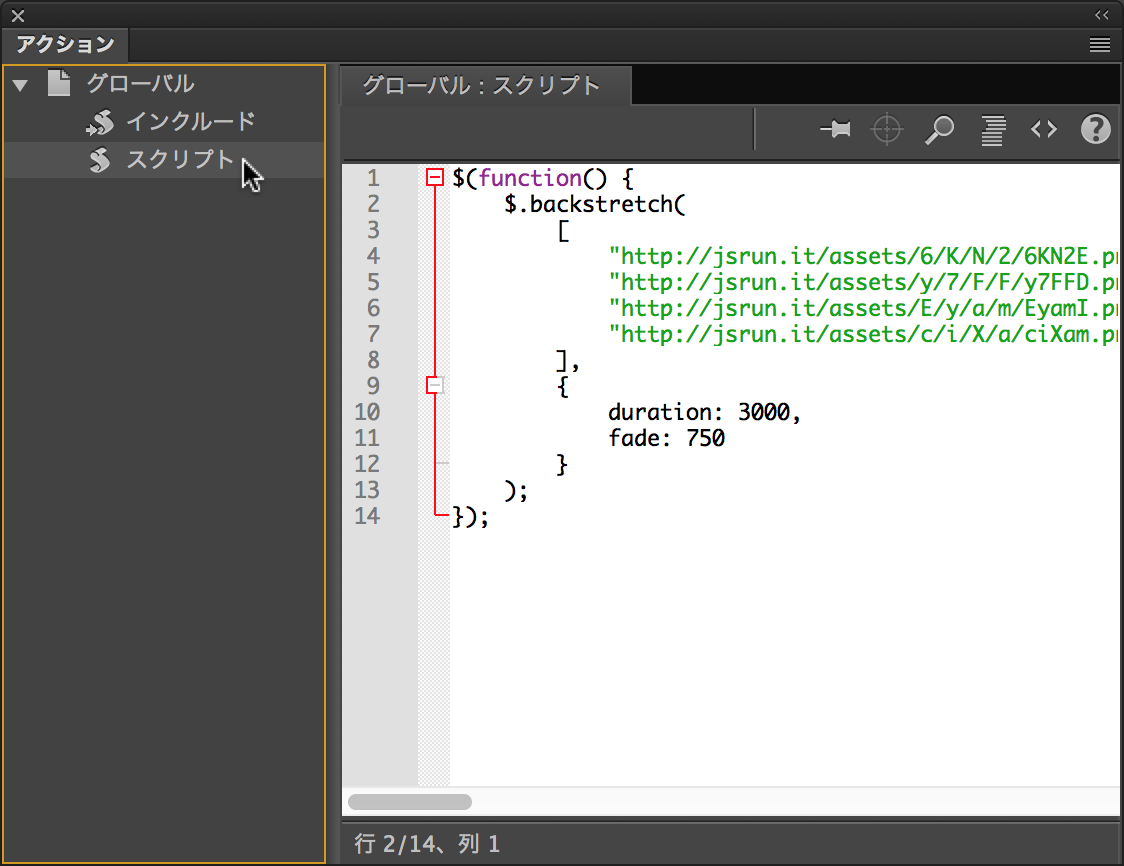Click the 行 2/14、列 1 status text

coord(427,843)
